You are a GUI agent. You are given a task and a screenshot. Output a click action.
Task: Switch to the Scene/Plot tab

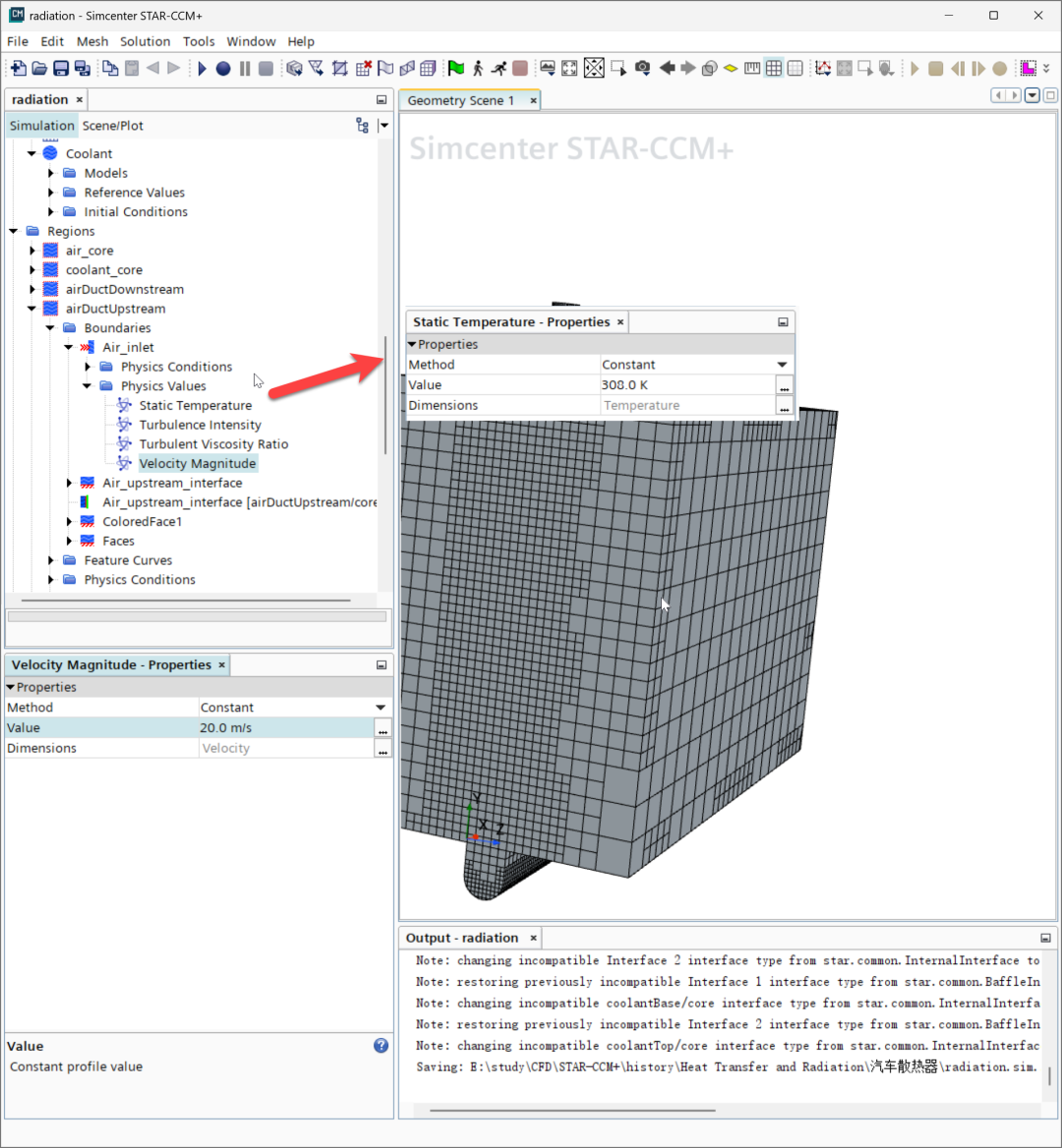(113, 126)
